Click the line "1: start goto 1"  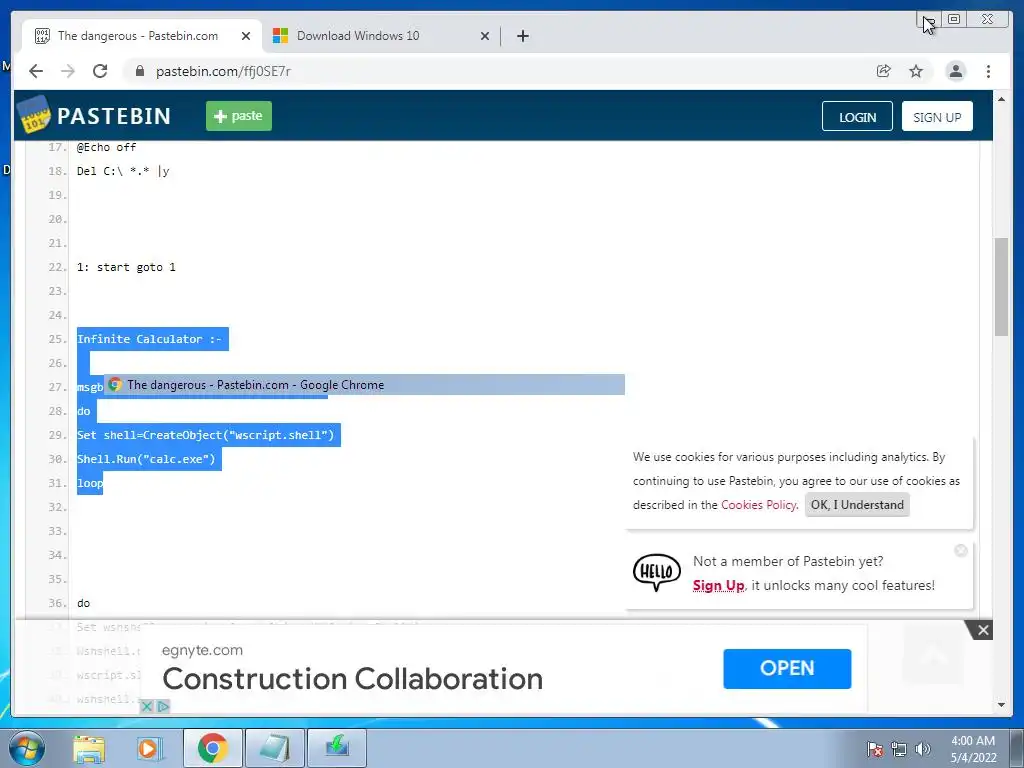click(126, 267)
